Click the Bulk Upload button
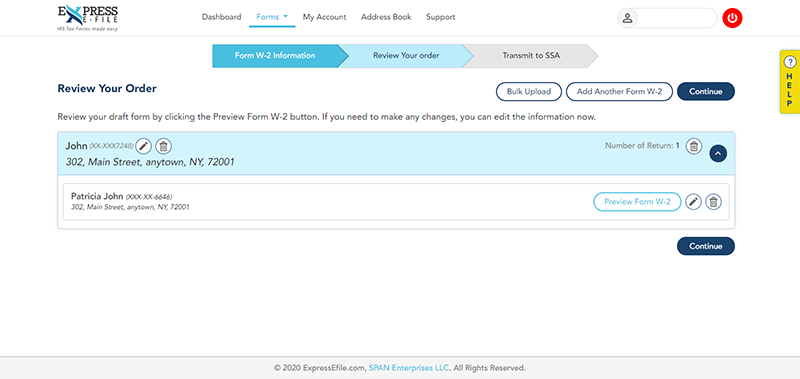Viewport: 800px width, 379px height. pyautogui.click(x=529, y=92)
